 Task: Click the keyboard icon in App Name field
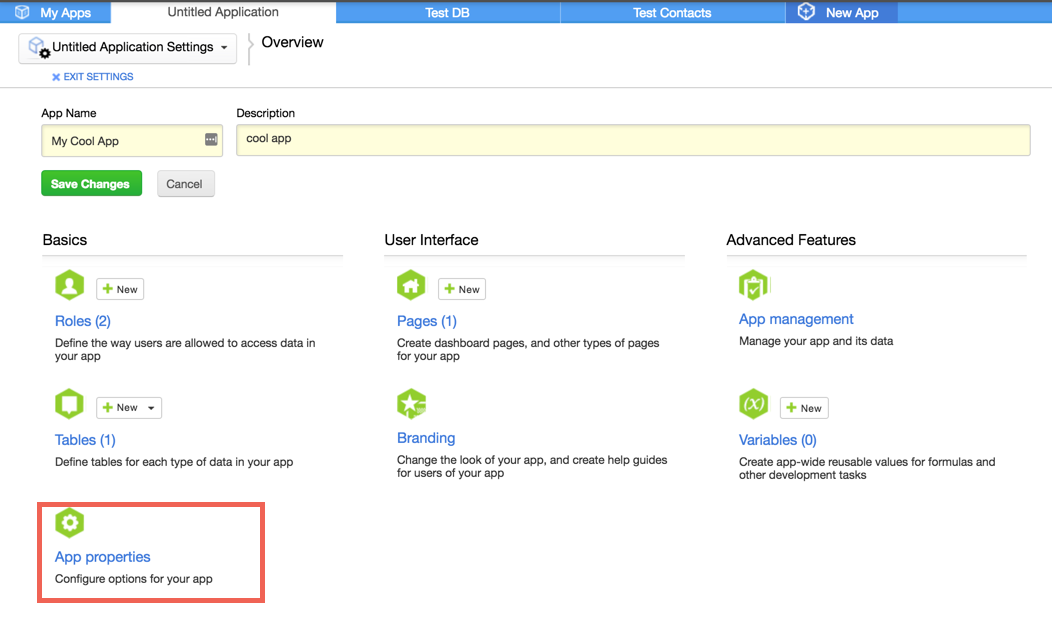(x=210, y=140)
